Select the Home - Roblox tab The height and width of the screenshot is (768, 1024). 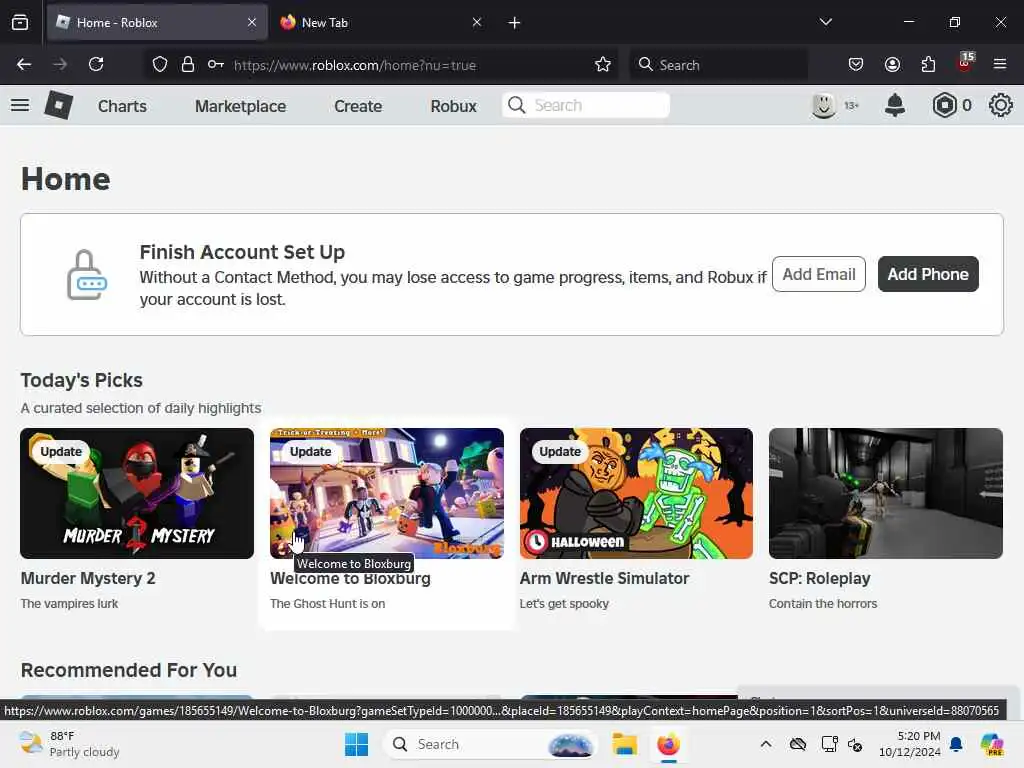(x=157, y=22)
